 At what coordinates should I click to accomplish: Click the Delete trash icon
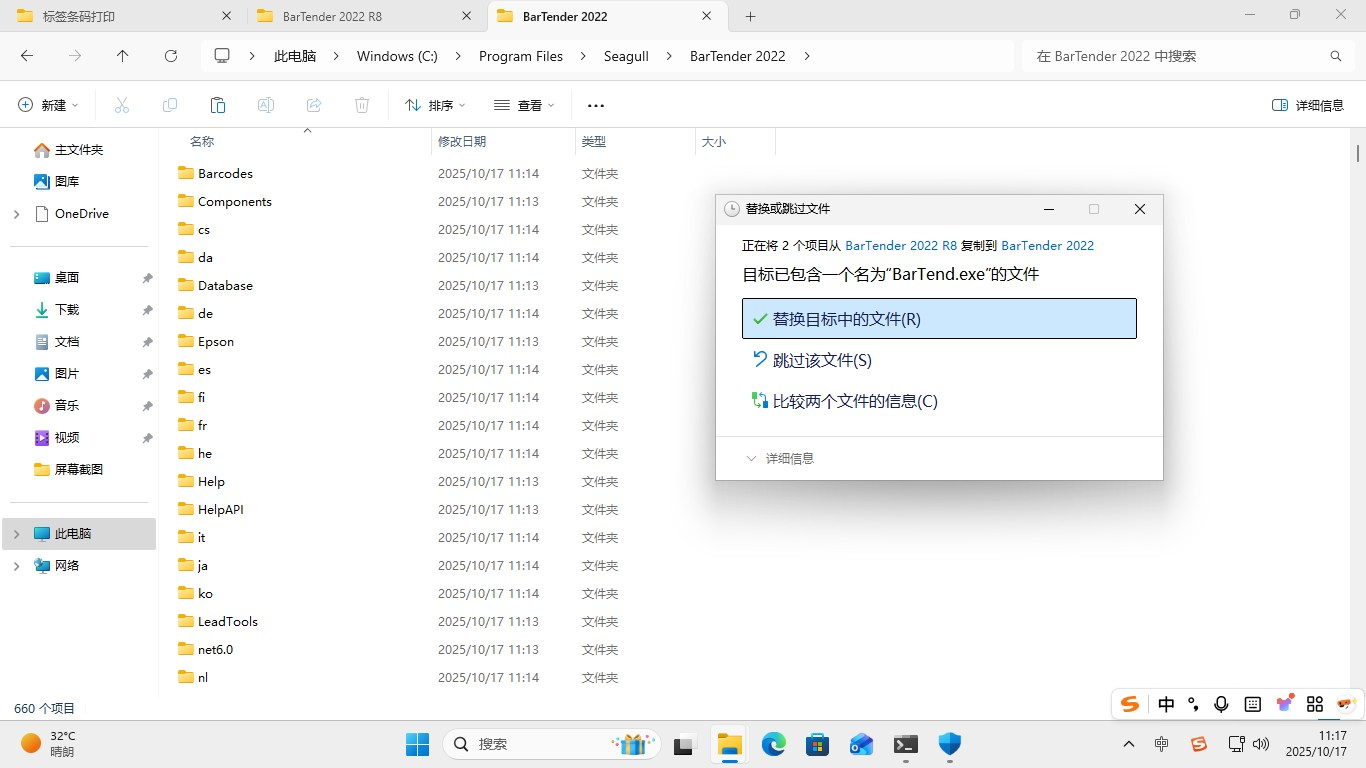click(x=362, y=105)
